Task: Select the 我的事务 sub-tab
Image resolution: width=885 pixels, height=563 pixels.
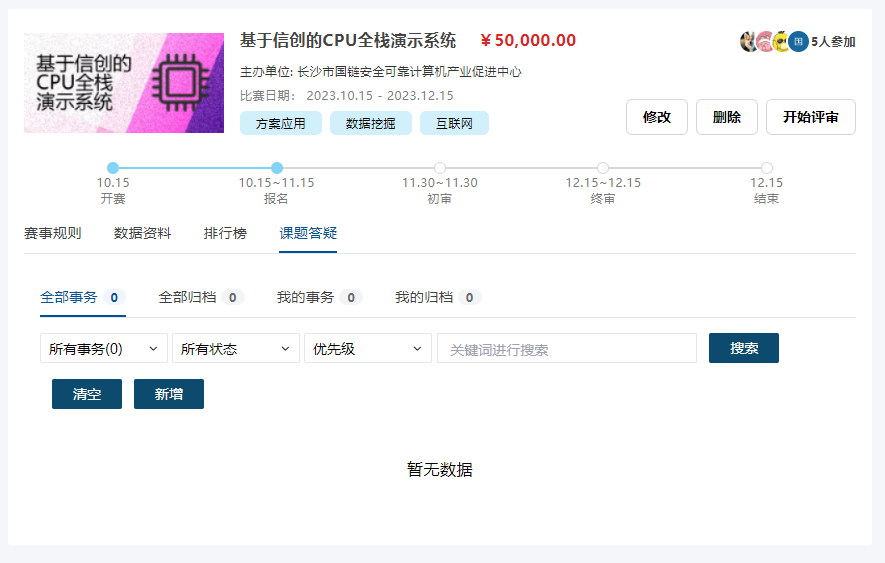Action: (318, 297)
